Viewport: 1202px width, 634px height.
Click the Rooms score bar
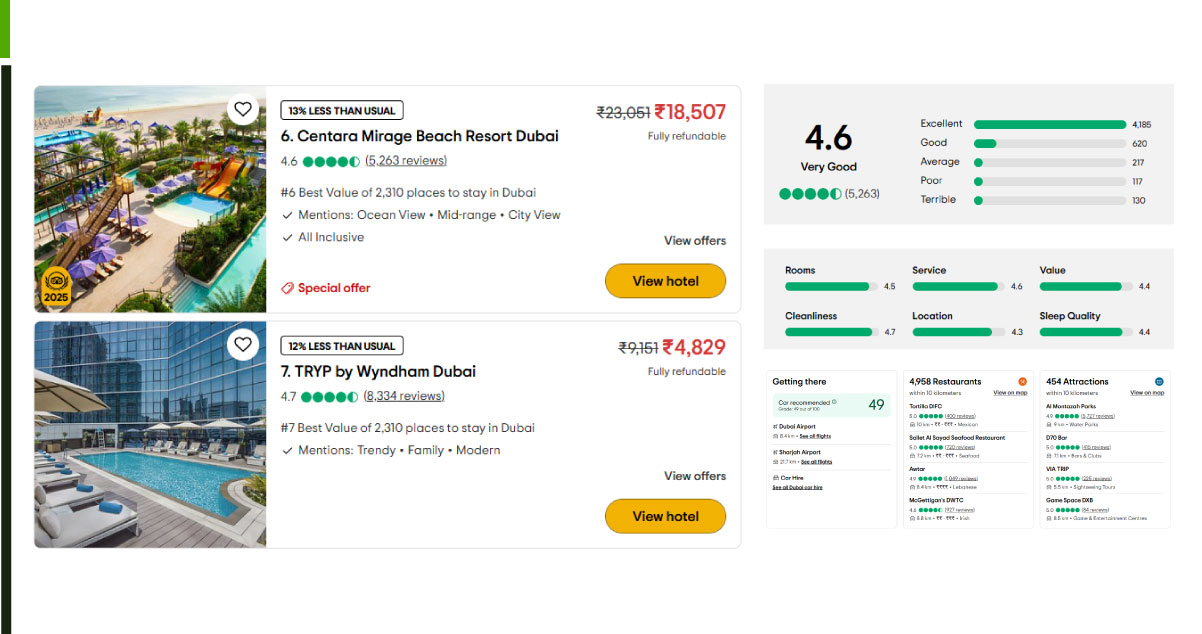[831, 287]
